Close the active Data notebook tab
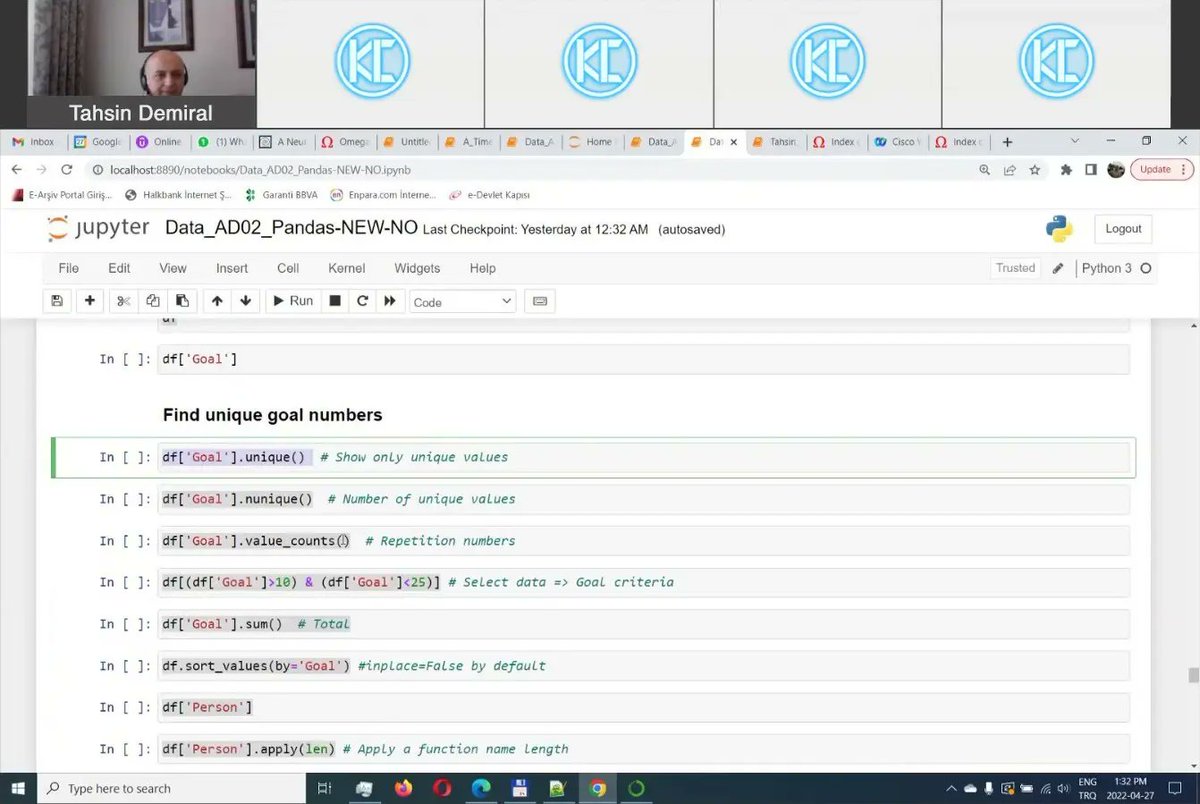 pos(734,142)
